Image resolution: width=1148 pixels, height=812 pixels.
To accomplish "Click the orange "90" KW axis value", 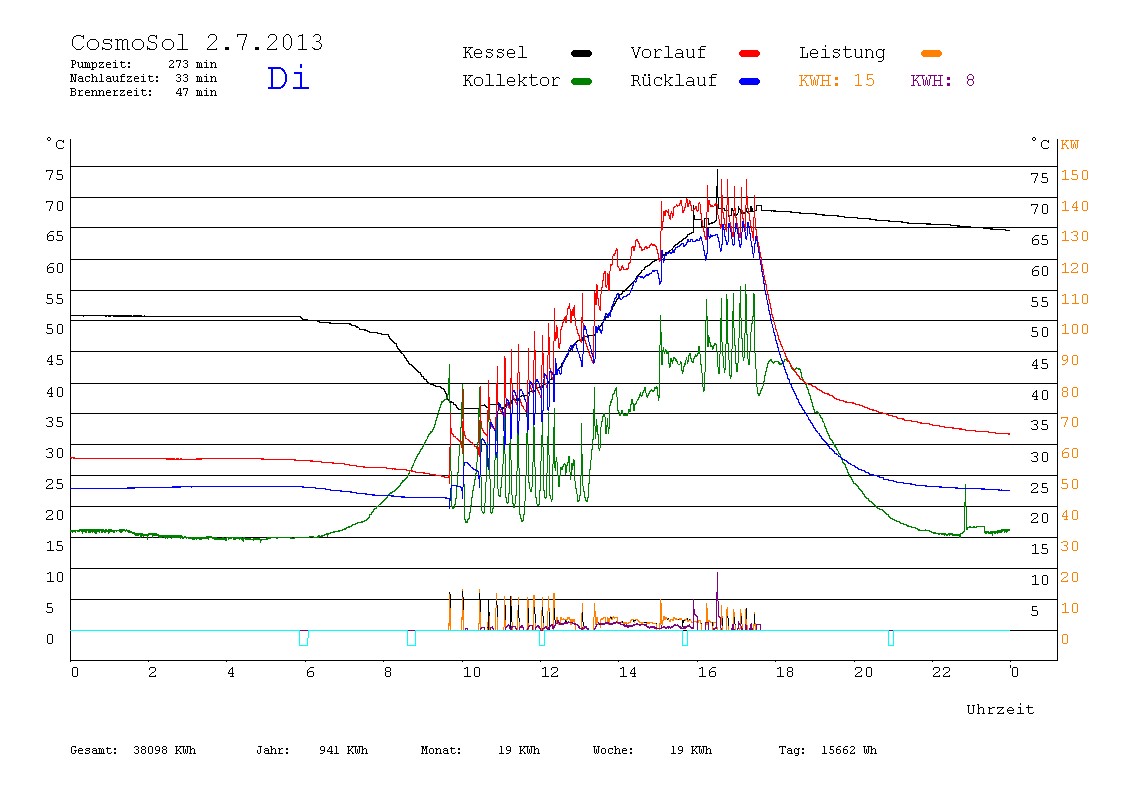I will coord(1070,360).
